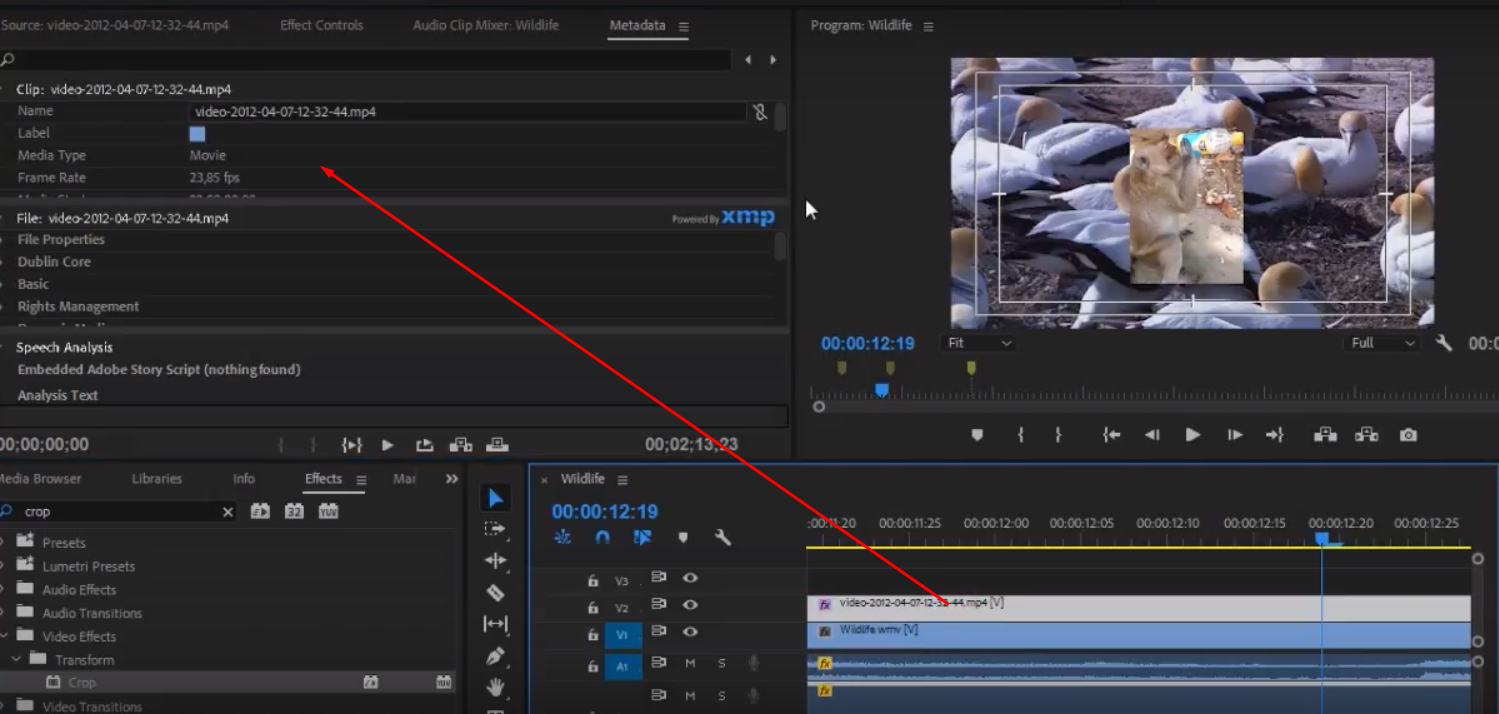Screen dimensions: 1499x714
Task: Mute the A1 audio track
Action: (x=692, y=662)
